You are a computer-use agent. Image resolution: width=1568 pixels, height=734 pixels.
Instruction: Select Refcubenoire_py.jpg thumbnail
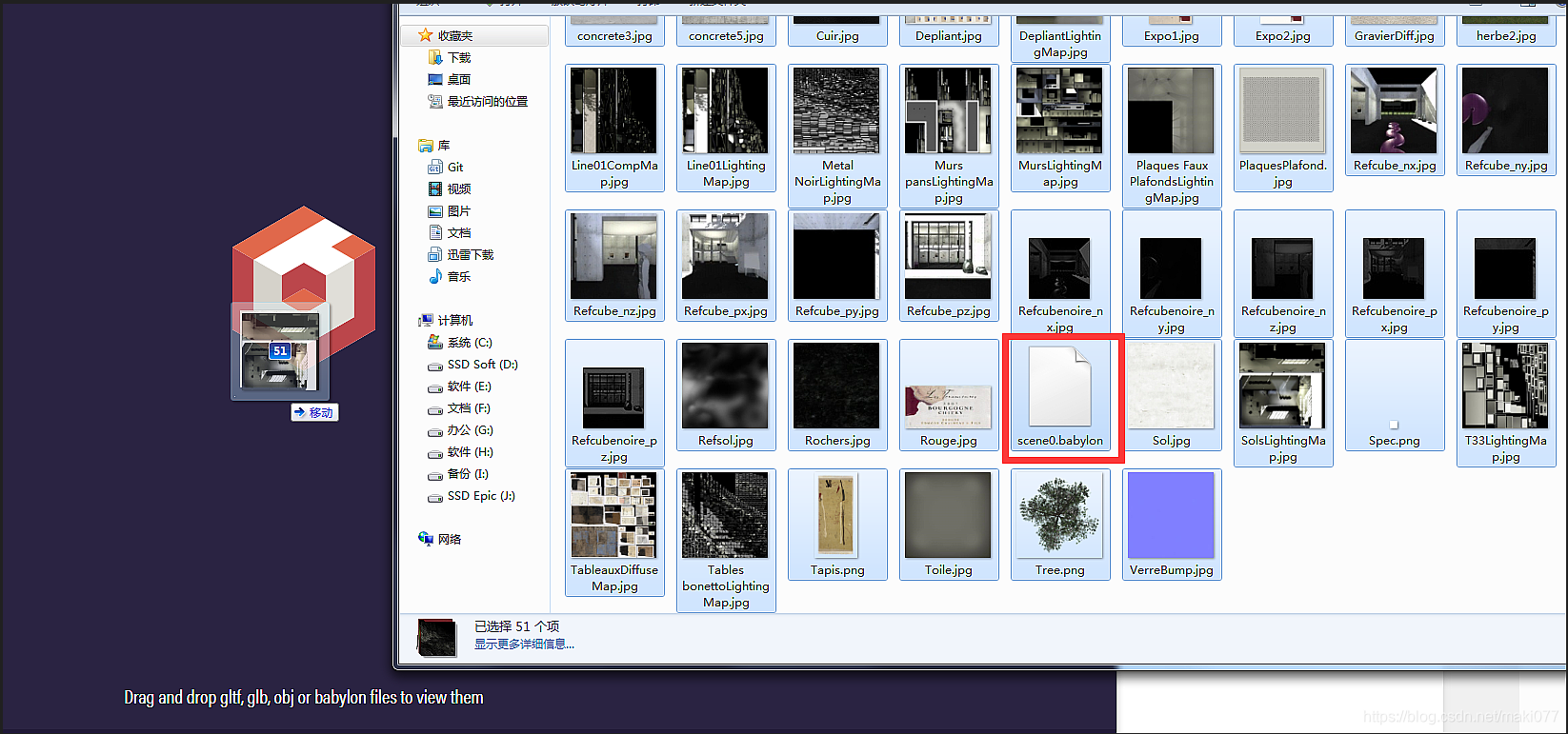point(1505,268)
